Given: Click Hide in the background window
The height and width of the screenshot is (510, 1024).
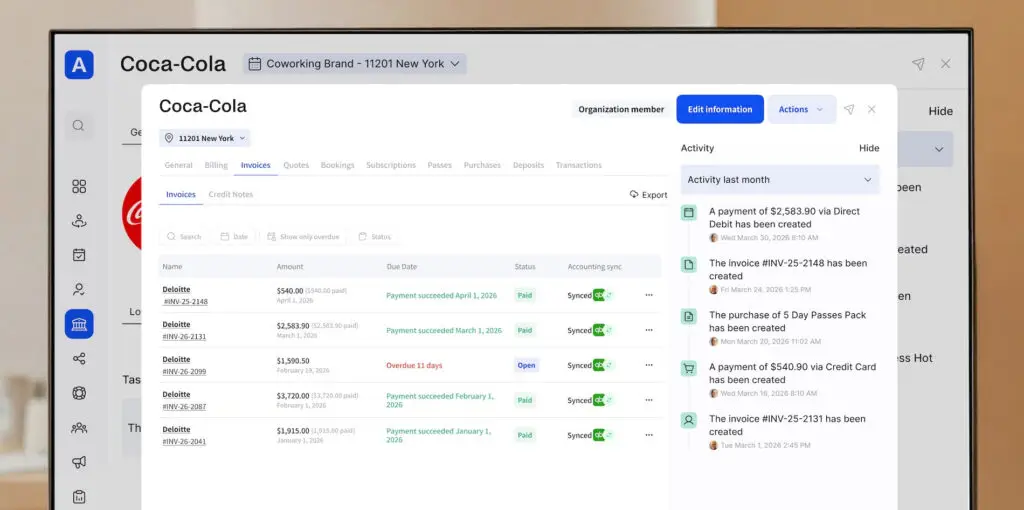Looking at the screenshot, I should pos(940,112).
